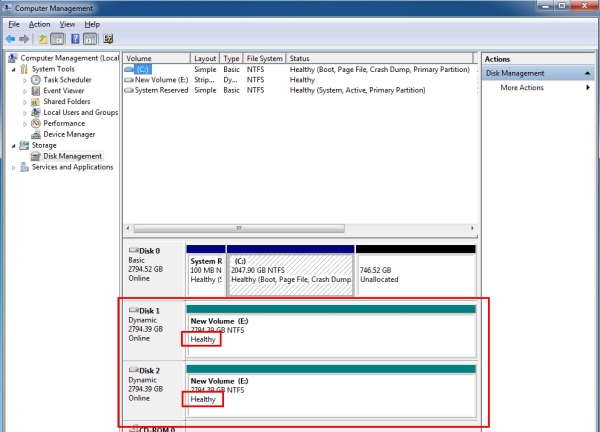
Task: Select the Disk 1 New Volume (E:) partition
Action: pyautogui.click(x=330, y=330)
